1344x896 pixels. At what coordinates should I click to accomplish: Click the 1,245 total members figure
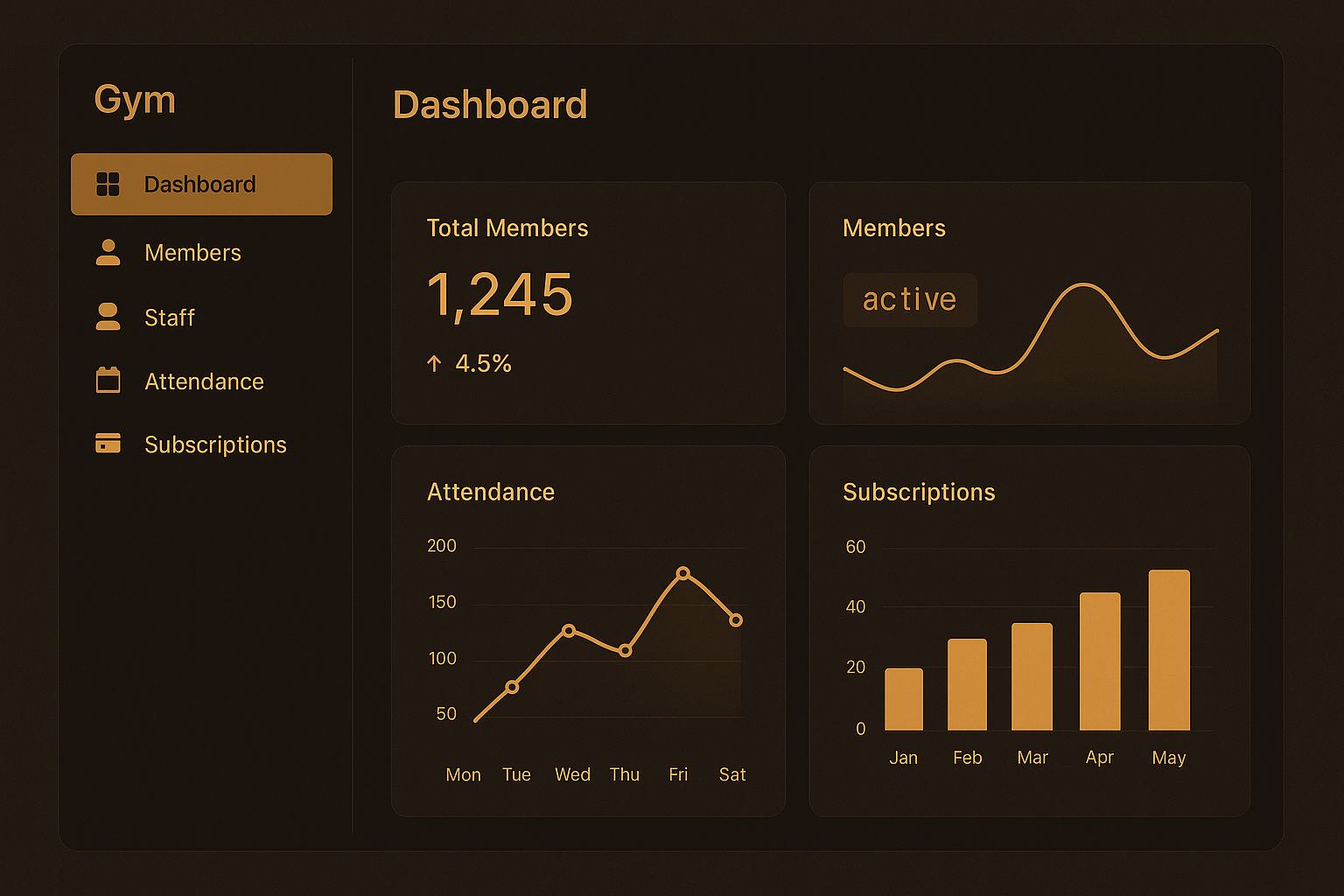click(x=500, y=295)
